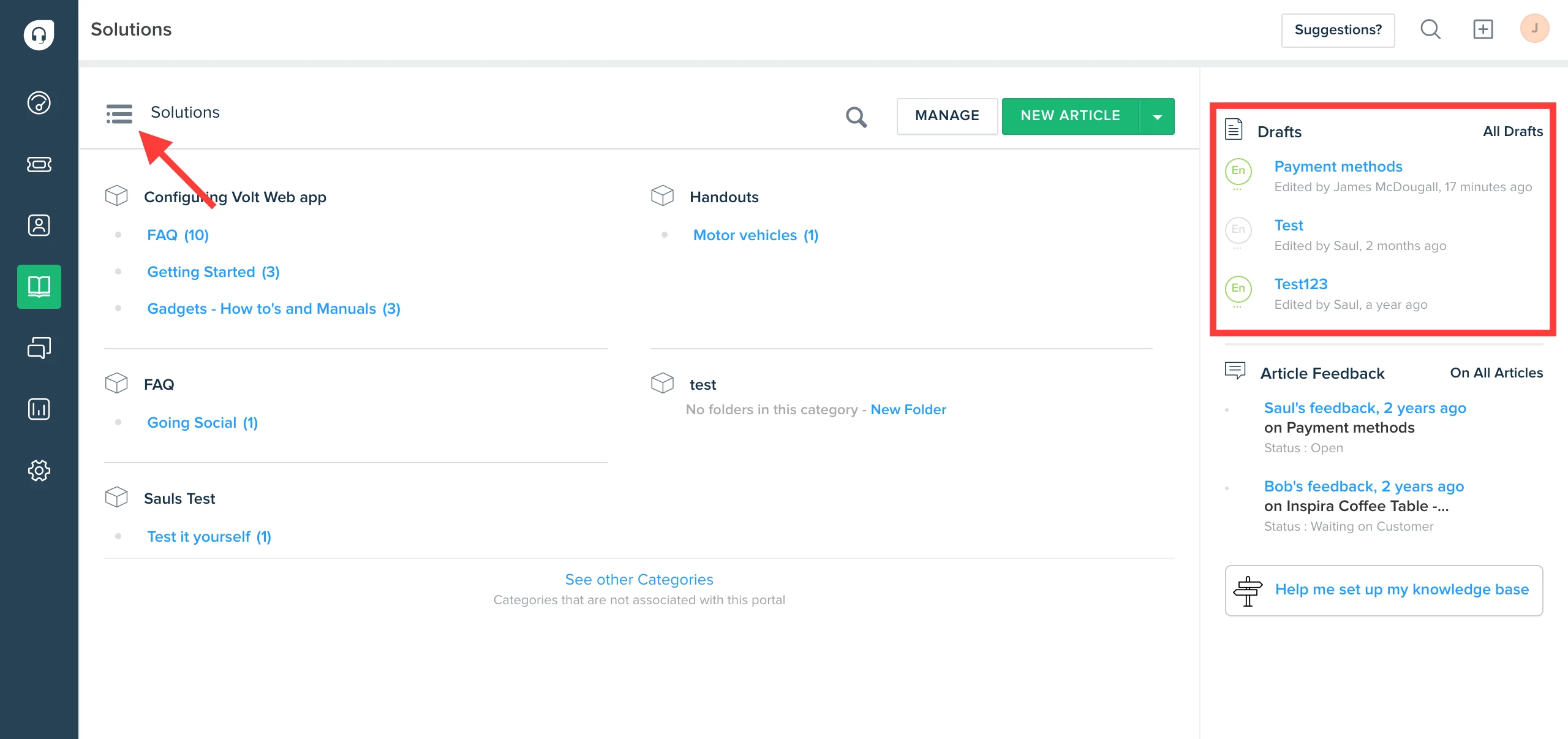Open the Test draft article

click(x=1288, y=225)
